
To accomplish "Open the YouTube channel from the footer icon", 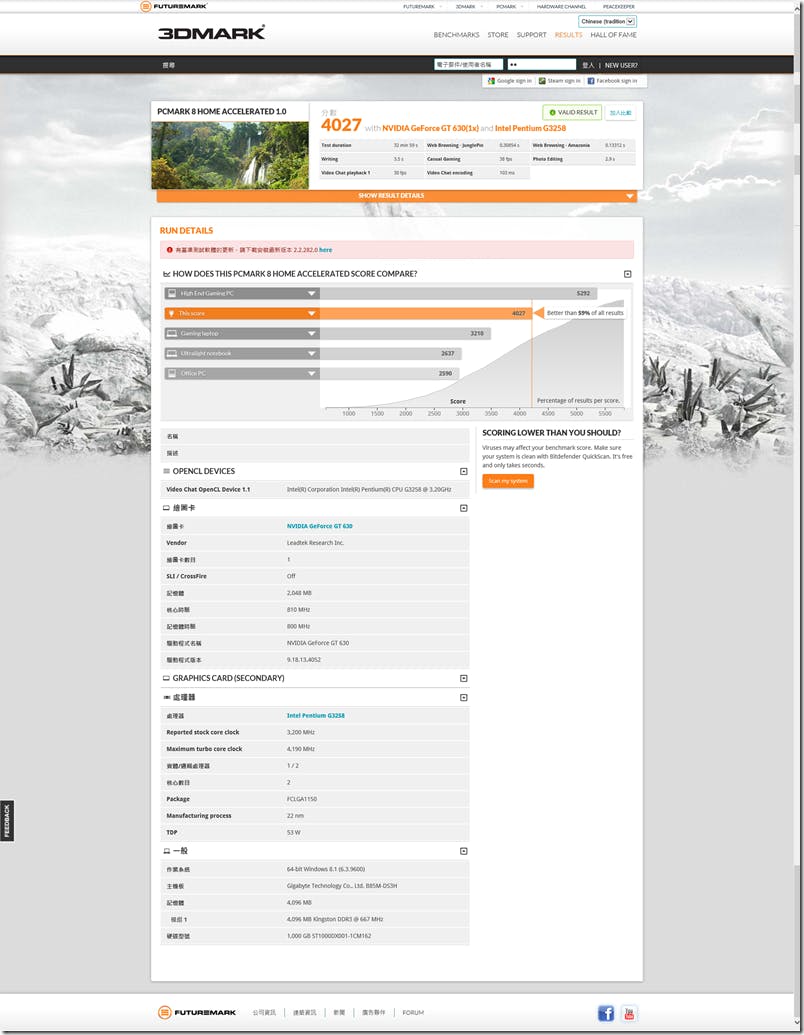I will 629,1013.
